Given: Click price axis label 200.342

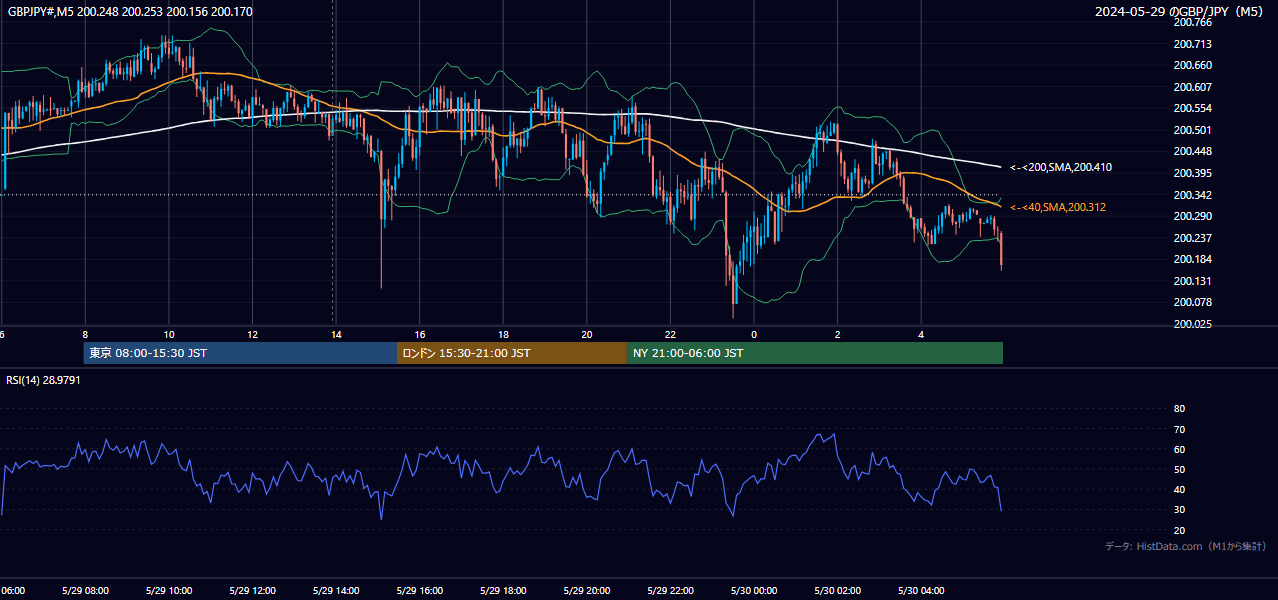Looking at the screenshot, I should coord(1192,195).
